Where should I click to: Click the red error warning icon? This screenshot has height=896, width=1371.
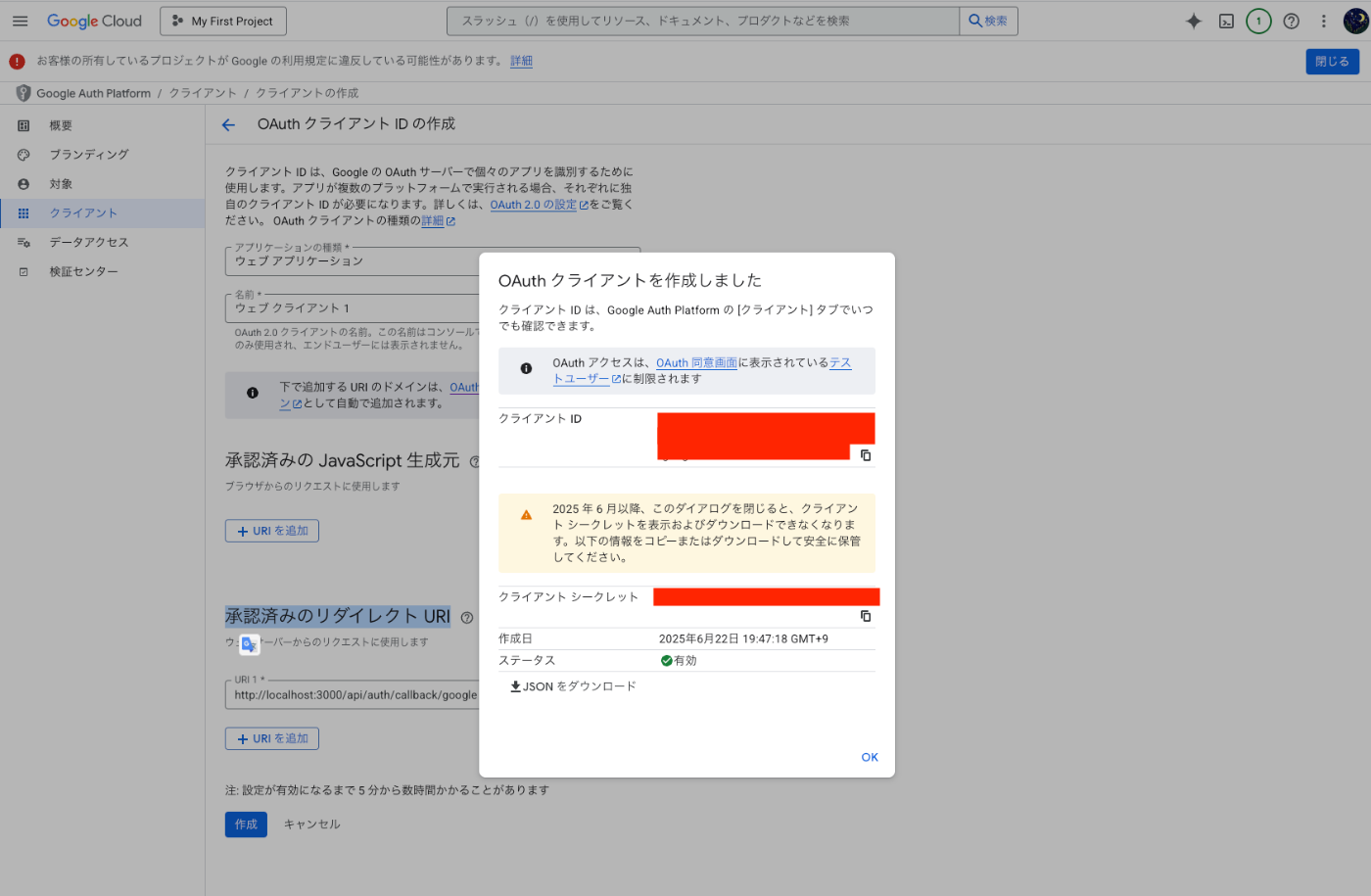(x=17, y=61)
